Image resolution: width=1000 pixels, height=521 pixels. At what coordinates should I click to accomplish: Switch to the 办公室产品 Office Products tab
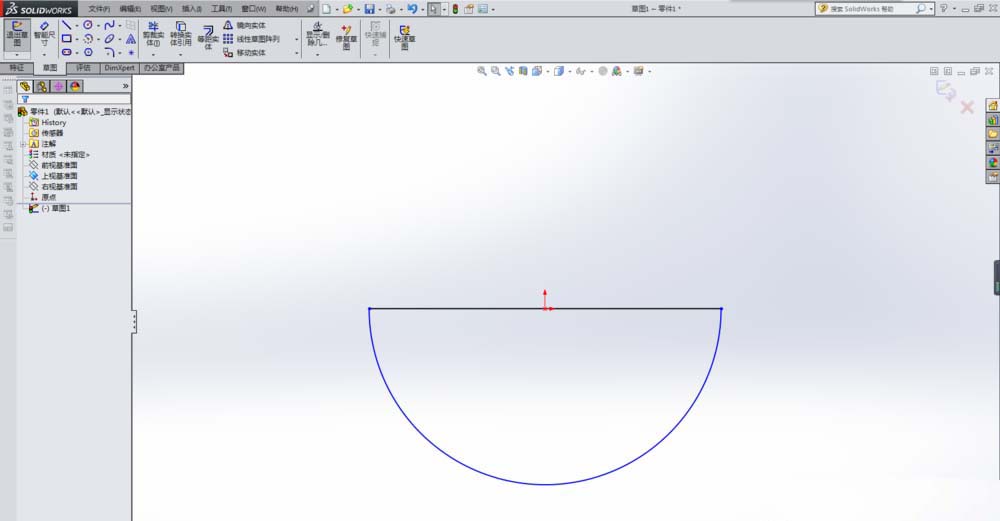pos(161,68)
